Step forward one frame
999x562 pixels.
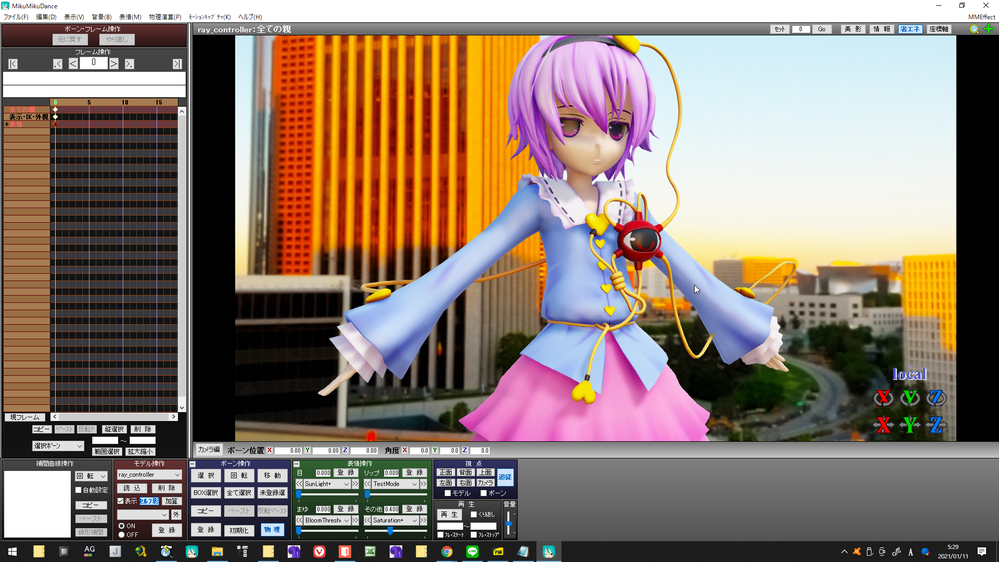point(113,64)
